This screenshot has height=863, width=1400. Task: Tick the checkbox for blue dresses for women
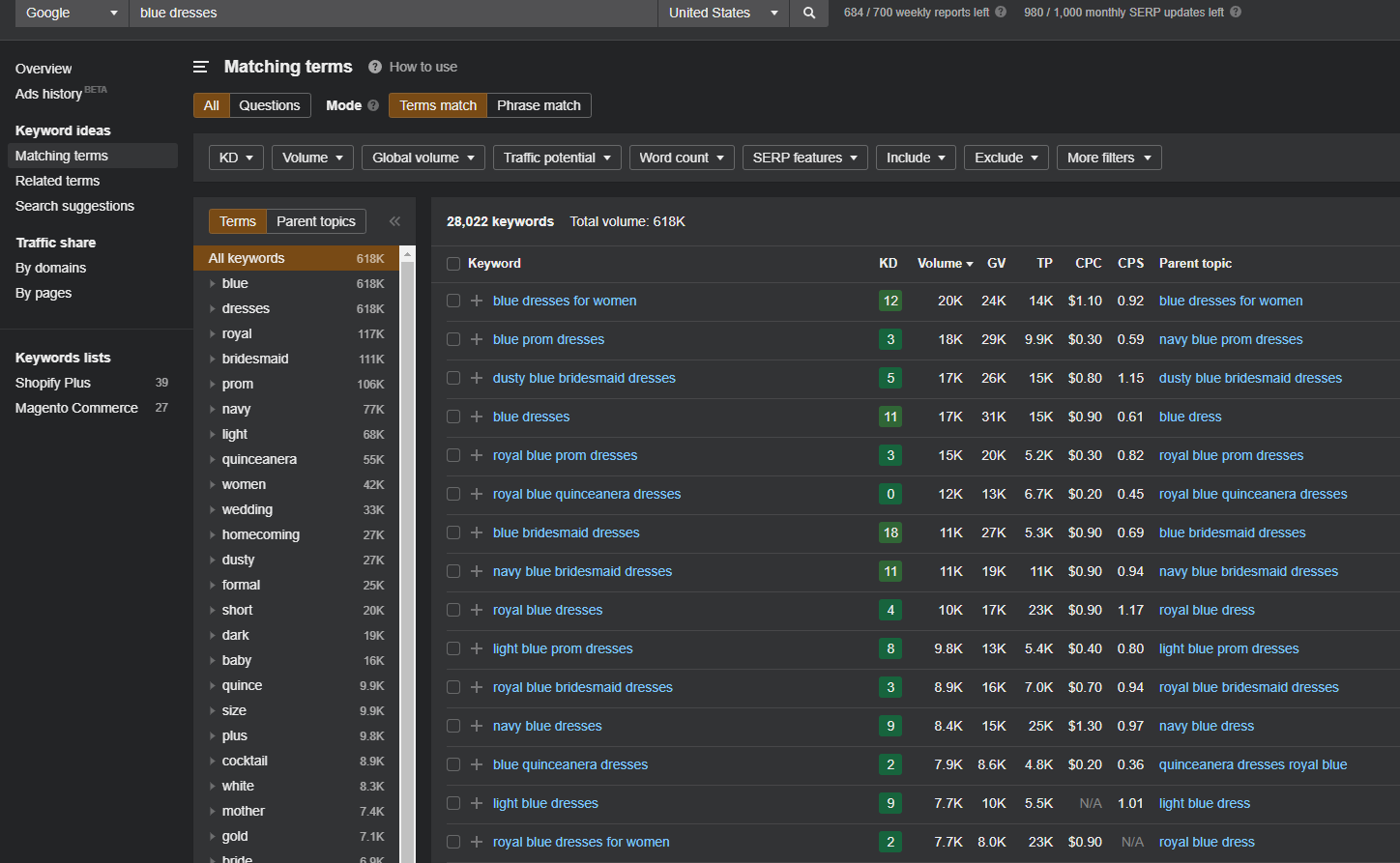pyautogui.click(x=453, y=301)
